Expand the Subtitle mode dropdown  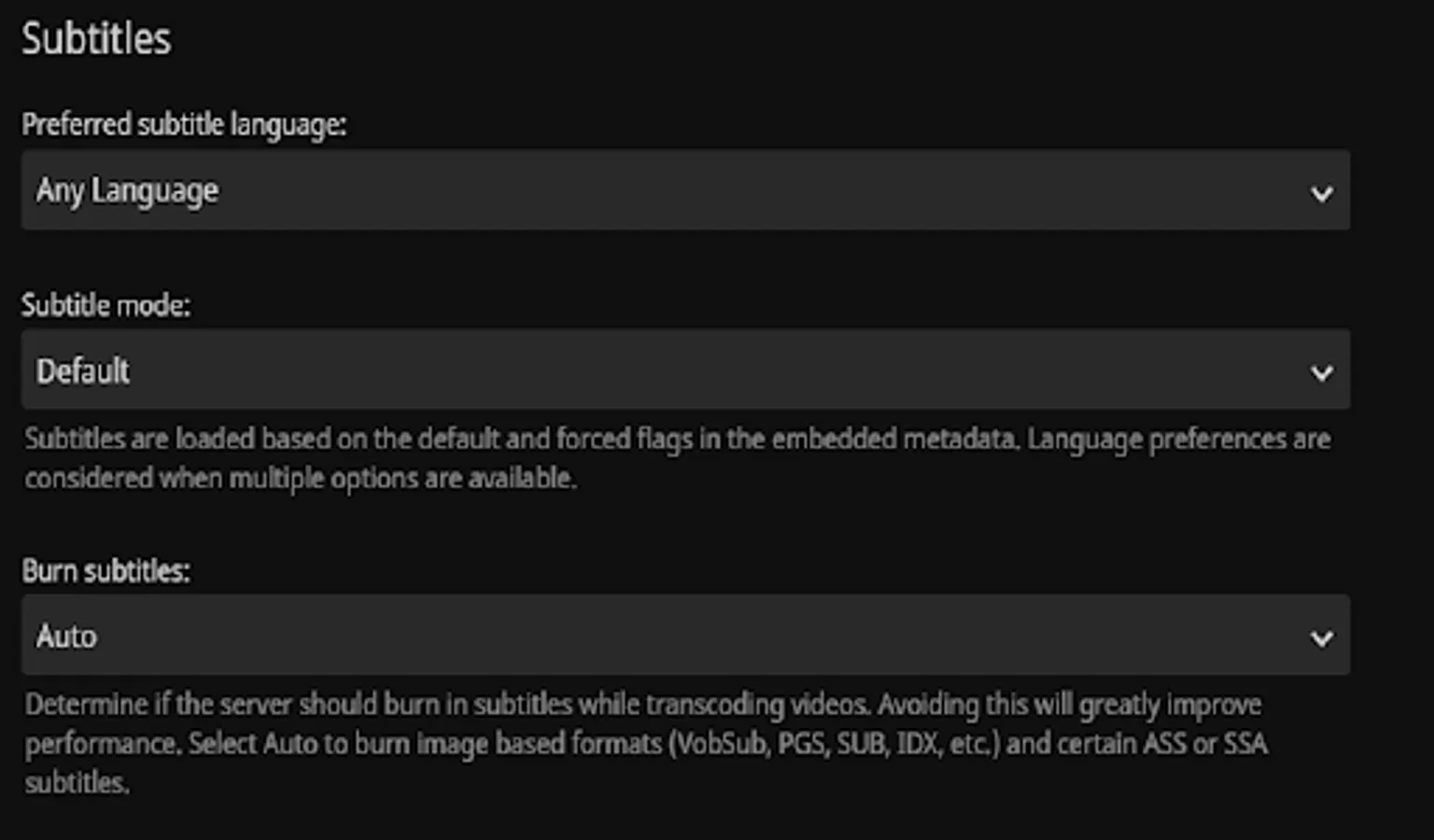coord(685,370)
